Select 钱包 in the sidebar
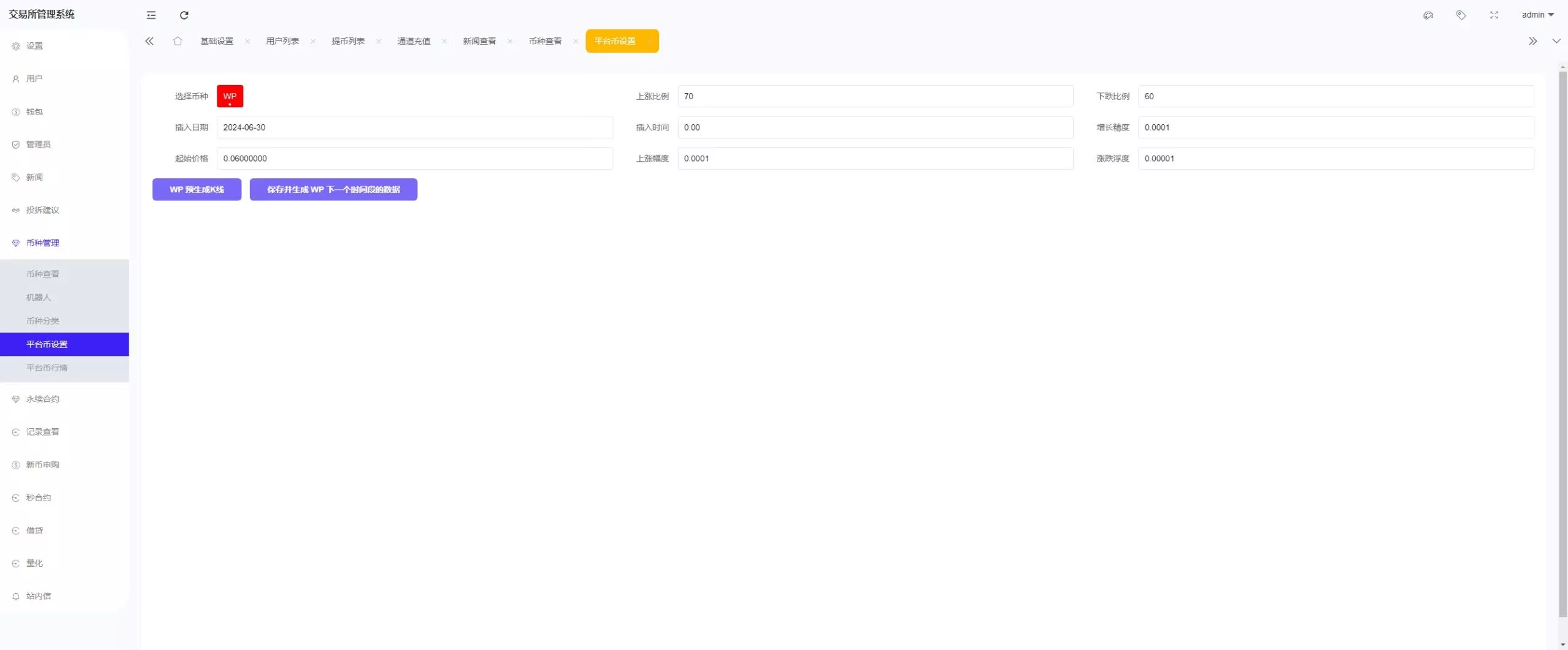This screenshot has width=1568, height=650. [34, 111]
